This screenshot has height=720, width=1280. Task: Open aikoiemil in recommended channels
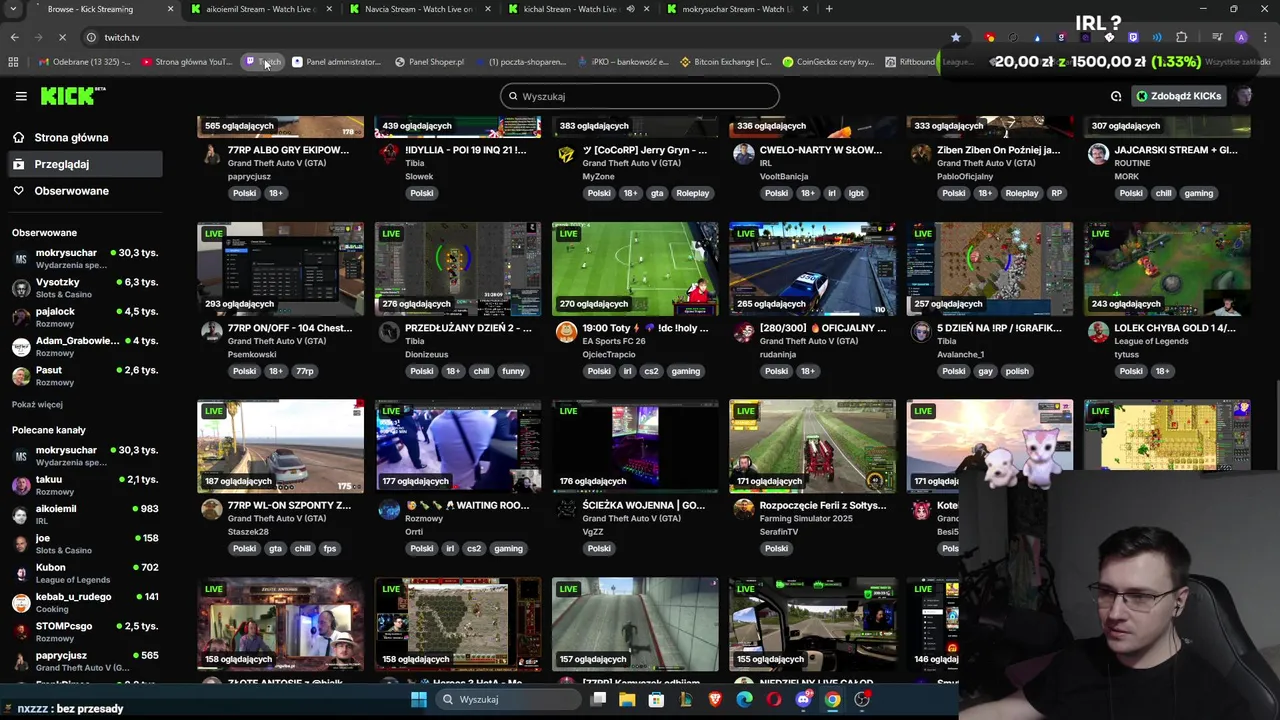(x=84, y=514)
